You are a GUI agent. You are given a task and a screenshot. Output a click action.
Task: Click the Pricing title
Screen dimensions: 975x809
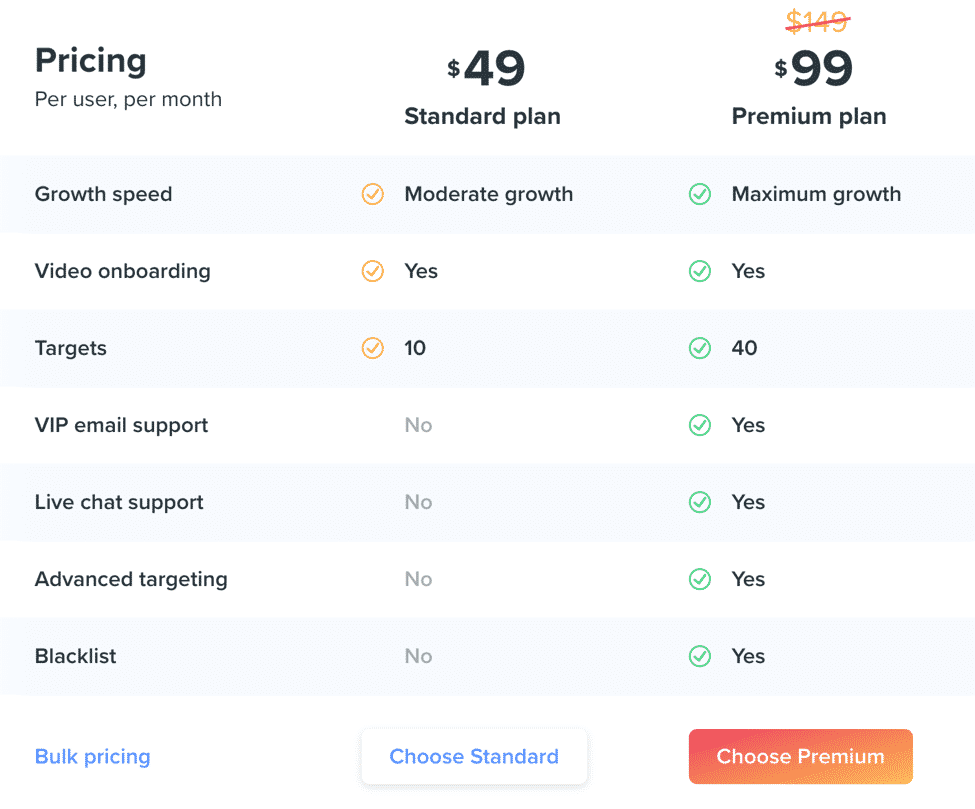point(90,60)
